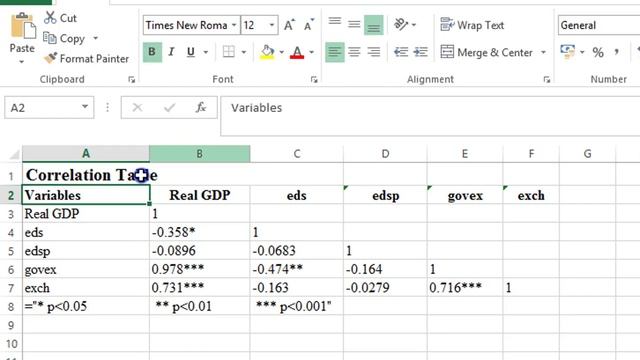Open General number format box
Image resolution: width=640 pixels, height=360 pixels.
pos(598,25)
